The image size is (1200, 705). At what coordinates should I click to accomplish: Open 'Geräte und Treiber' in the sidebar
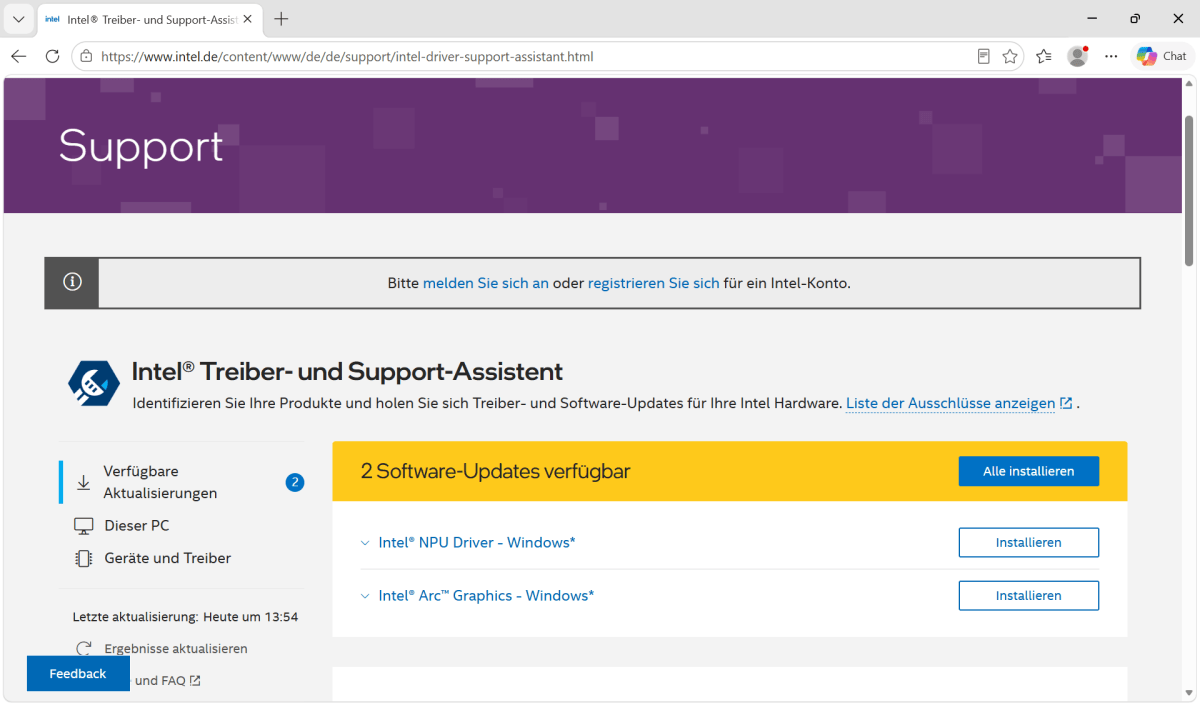(x=167, y=559)
